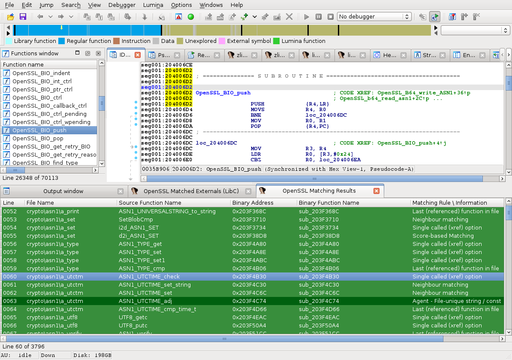Image resolution: width=512 pixels, height=360 pixels.
Task: Click the disassembly view horizontal scrollbar
Action: pos(315,179)
